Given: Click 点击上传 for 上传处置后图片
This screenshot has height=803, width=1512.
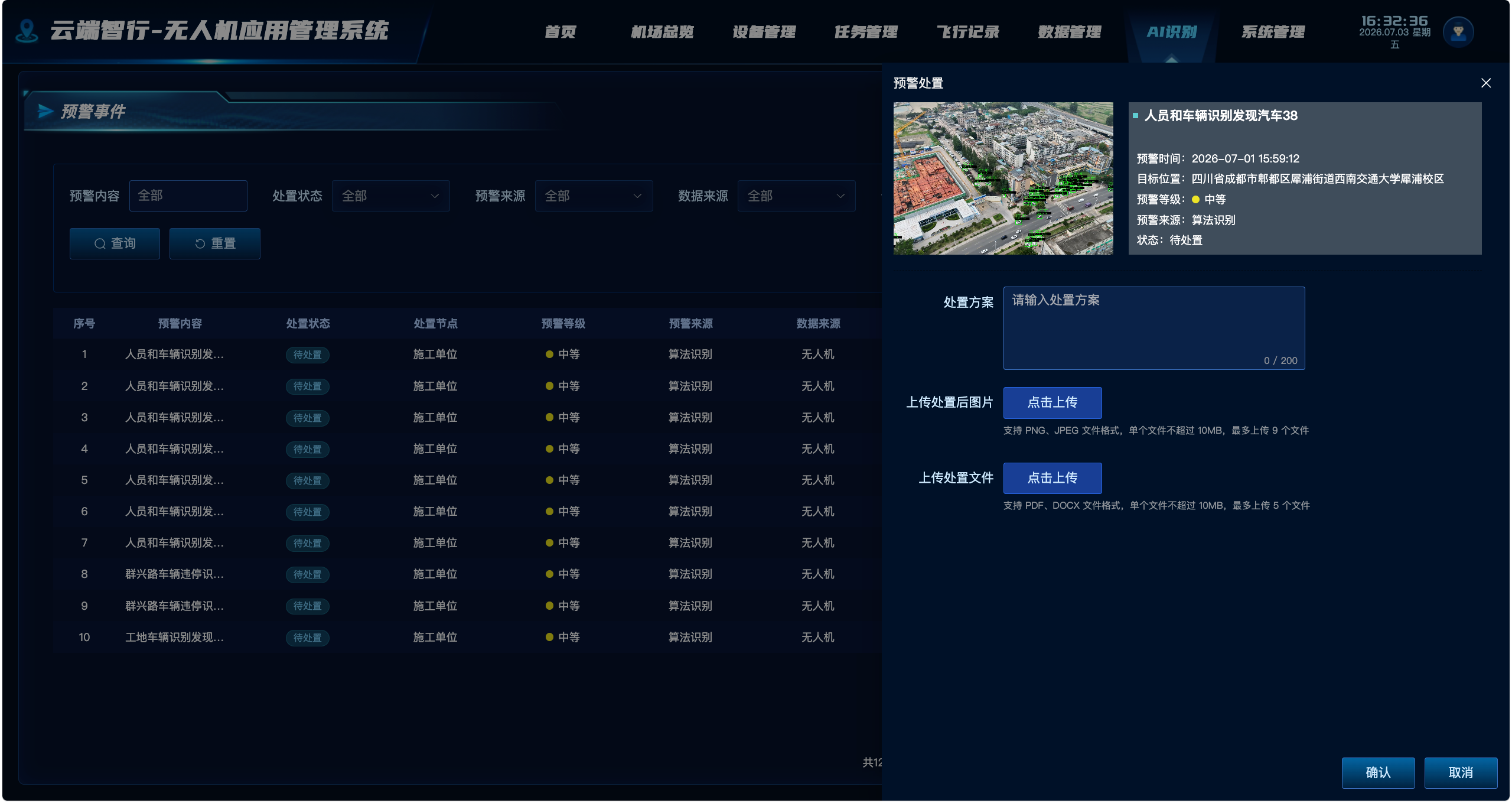Looking at the screenshot, I should [x=1052, y=403].
